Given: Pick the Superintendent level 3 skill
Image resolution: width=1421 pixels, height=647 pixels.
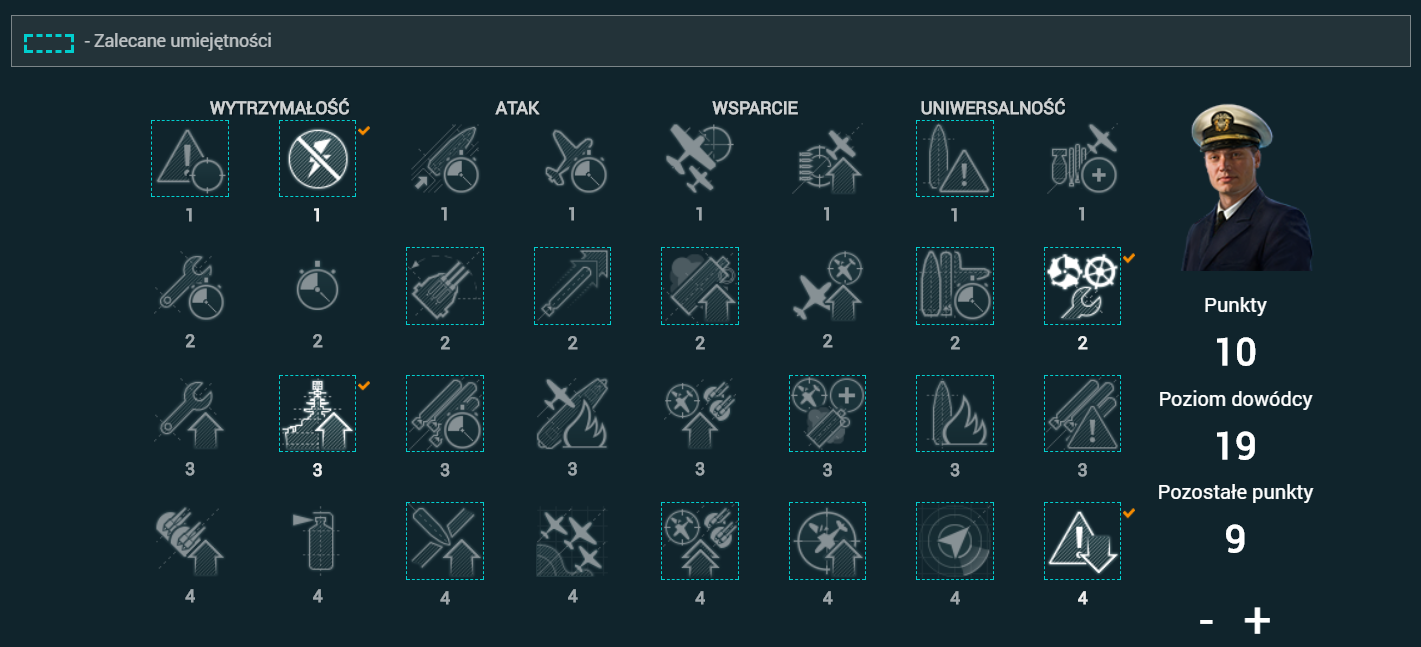Looking at the screenshot, I should pyautogui.click(x=827, y=414).
